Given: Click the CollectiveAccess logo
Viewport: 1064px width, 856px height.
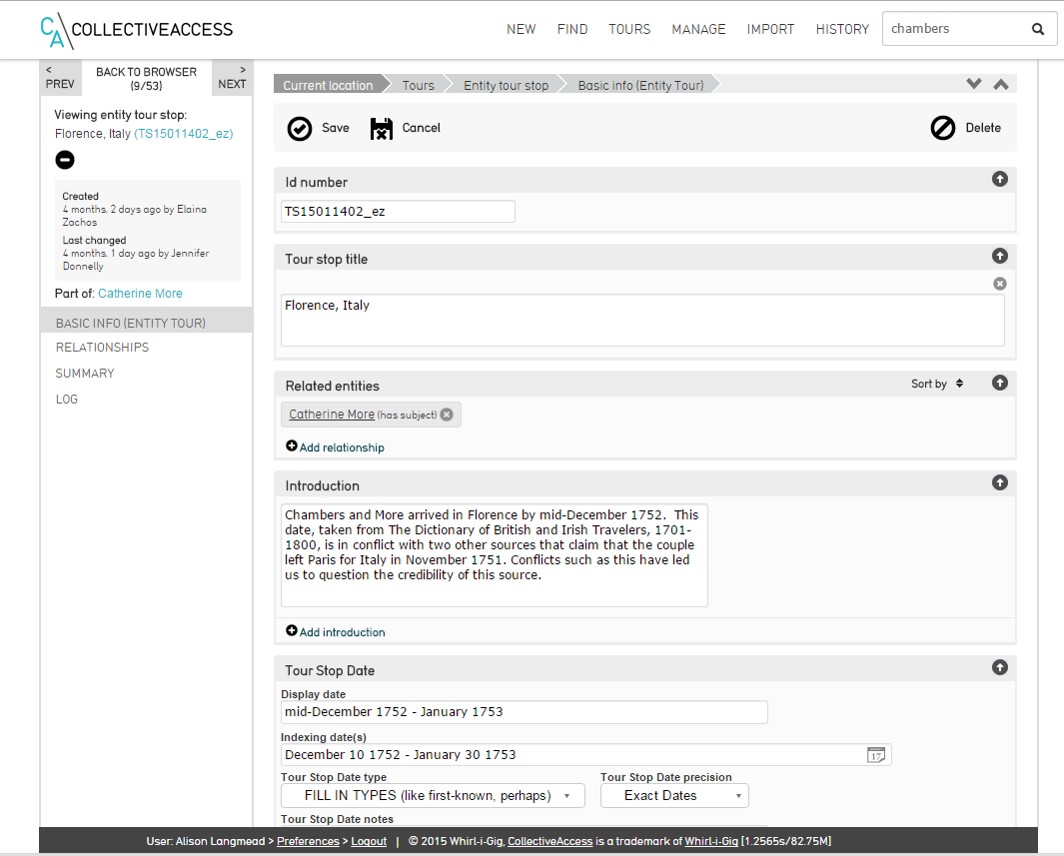Looking at the screenshot, I should click(x=136, y=30).
